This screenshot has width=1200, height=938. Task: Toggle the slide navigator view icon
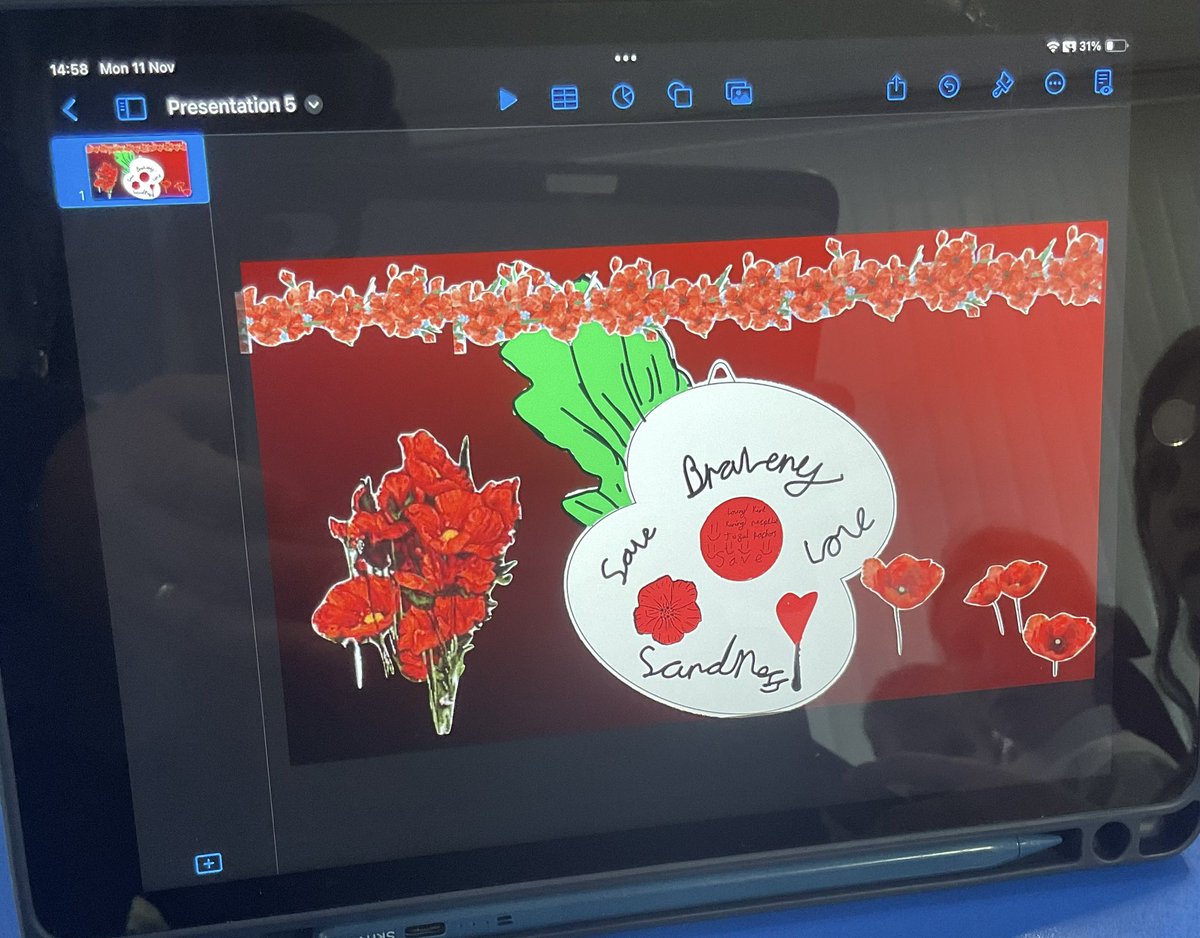coord(130,107)
